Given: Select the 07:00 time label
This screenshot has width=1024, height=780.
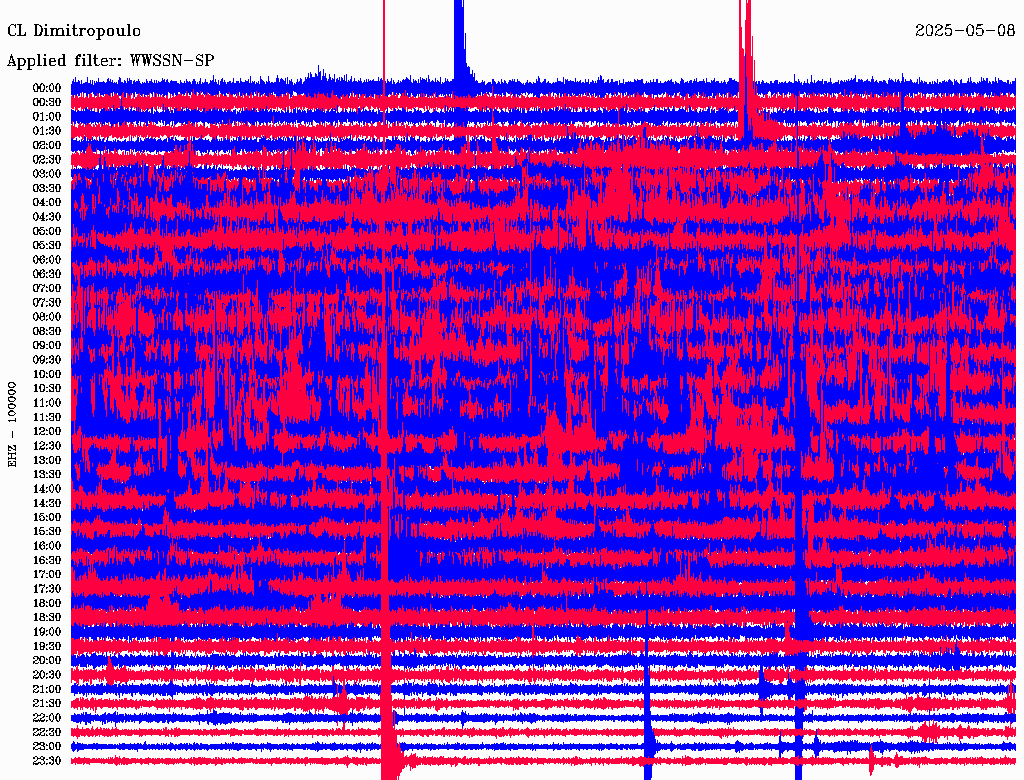Looking at the screenshot, I should pyautogui.click(x=47, y=289).
